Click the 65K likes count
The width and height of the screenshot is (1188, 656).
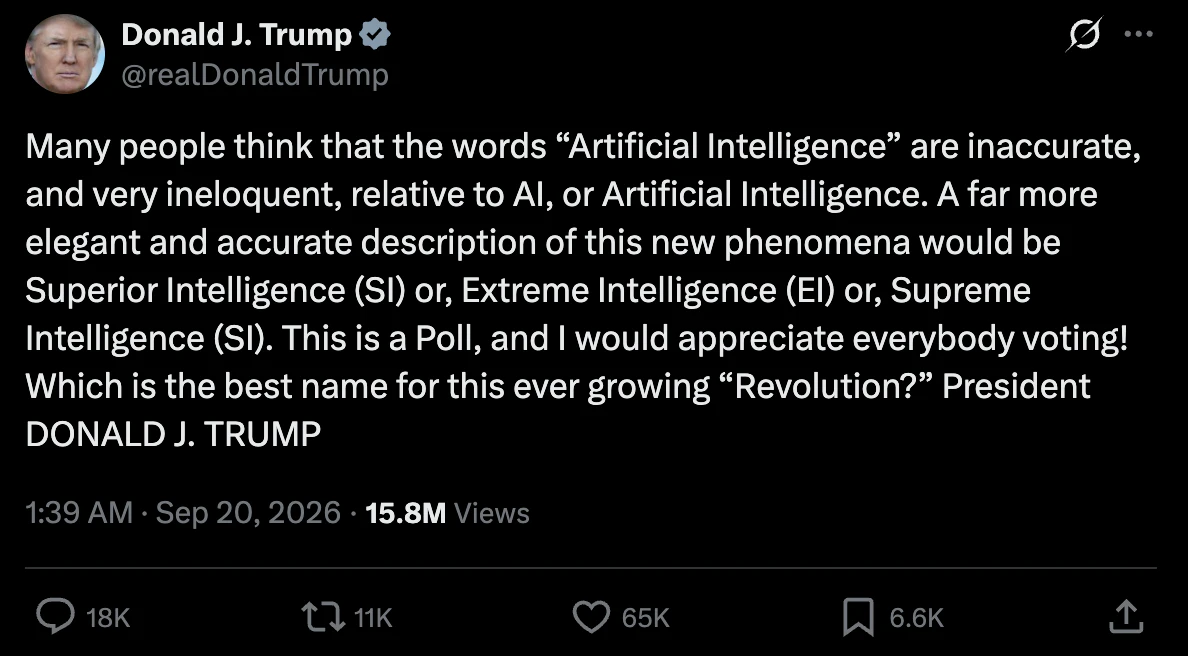tap(646, 618)
